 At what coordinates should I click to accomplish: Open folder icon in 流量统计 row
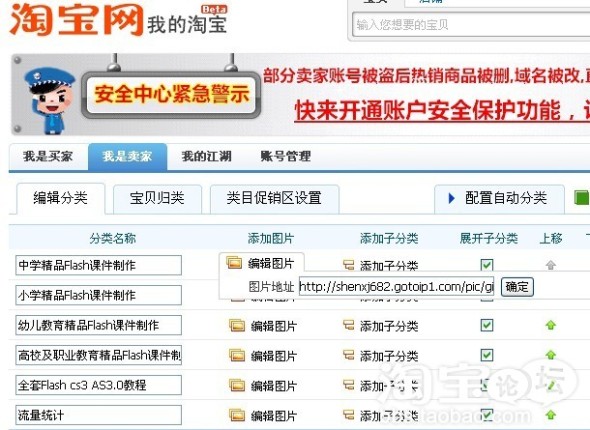pyautogui.click(x=237, y=415)
